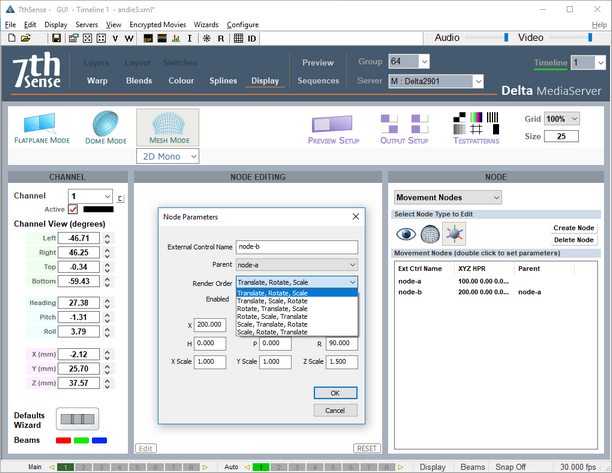Click the Create Node button
The image size is (612, 473).
point(573,228)
